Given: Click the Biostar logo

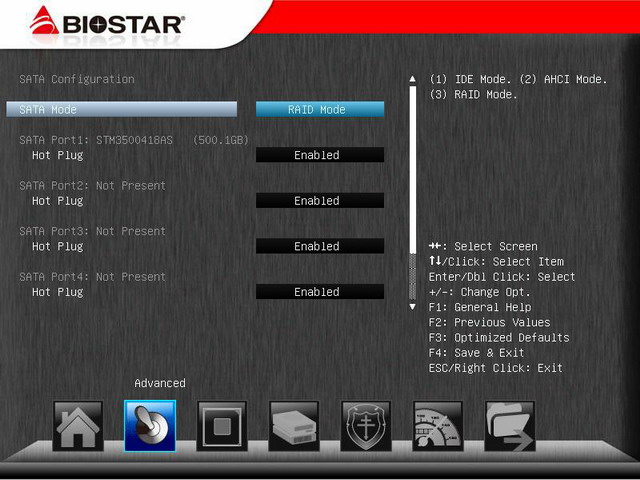Looking at the screenshot, I should (107, 21).
